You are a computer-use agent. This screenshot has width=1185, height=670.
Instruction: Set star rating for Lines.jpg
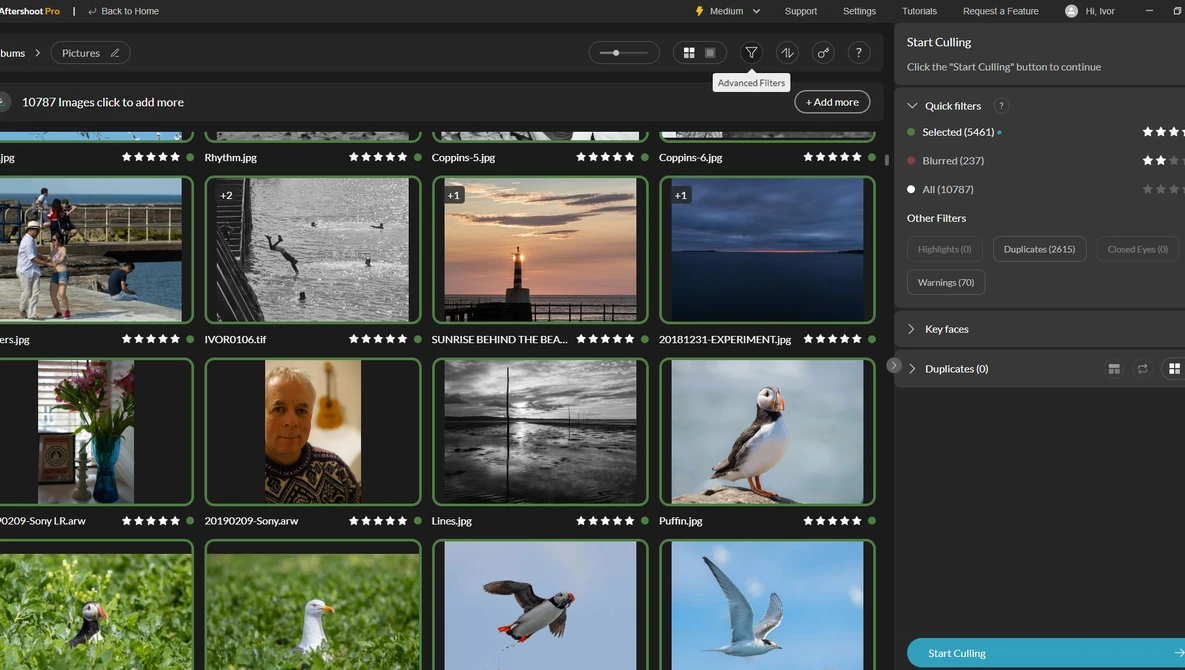coord(605,520)
